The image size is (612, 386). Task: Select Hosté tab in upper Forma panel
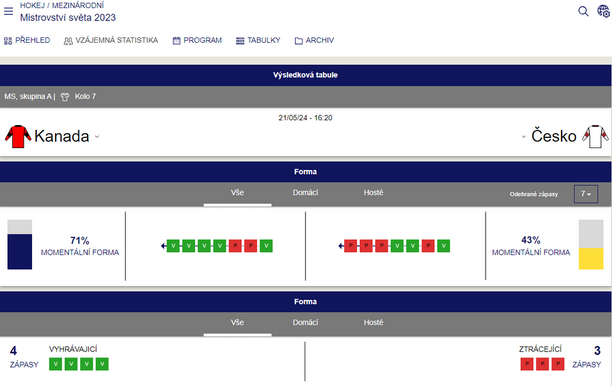(x=374, y=193)
